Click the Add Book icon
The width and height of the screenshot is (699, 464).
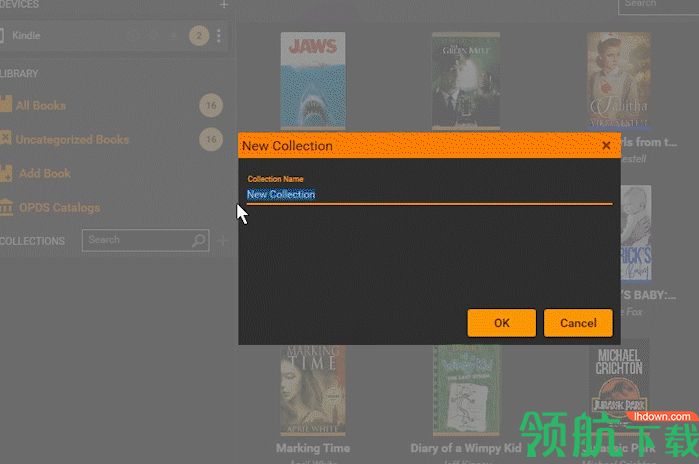click(x=6, y=173)
